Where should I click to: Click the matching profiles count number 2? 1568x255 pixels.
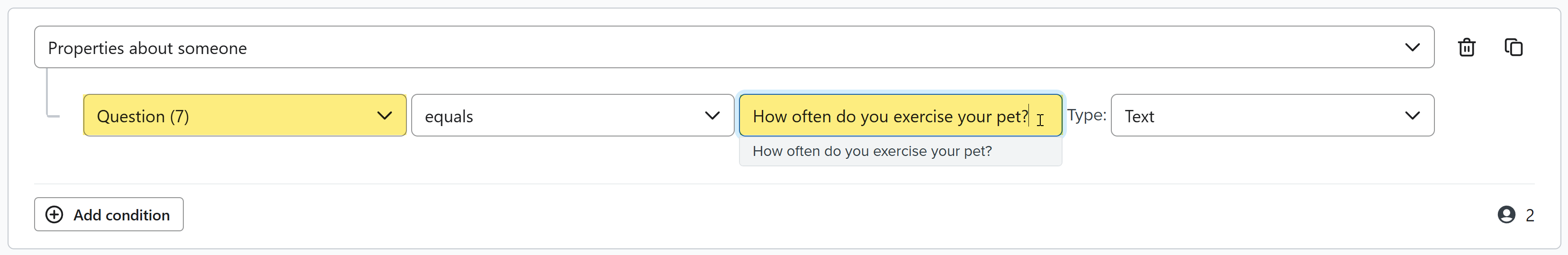tap(1530, 215)
